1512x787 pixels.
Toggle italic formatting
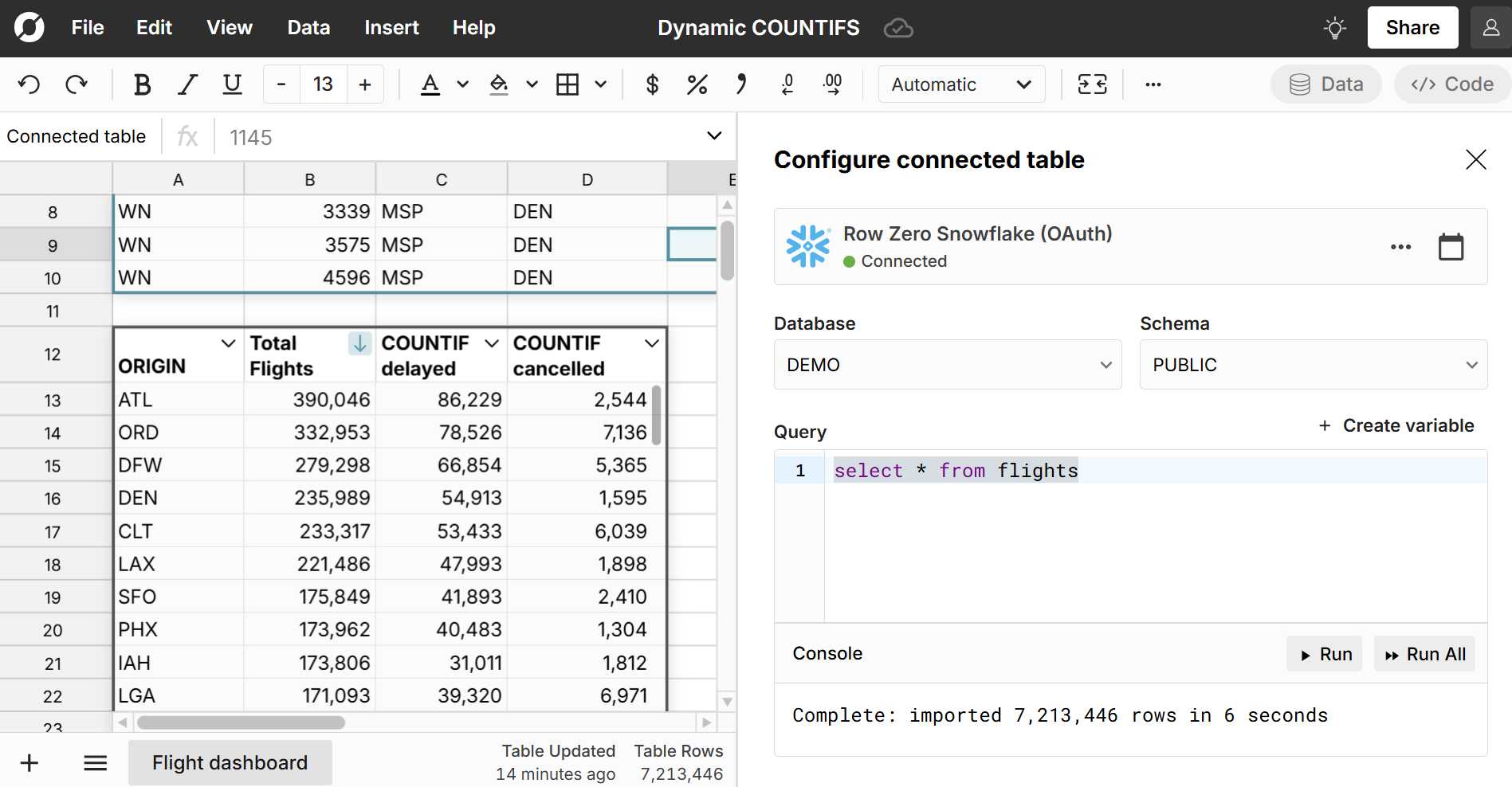point(187,84)
